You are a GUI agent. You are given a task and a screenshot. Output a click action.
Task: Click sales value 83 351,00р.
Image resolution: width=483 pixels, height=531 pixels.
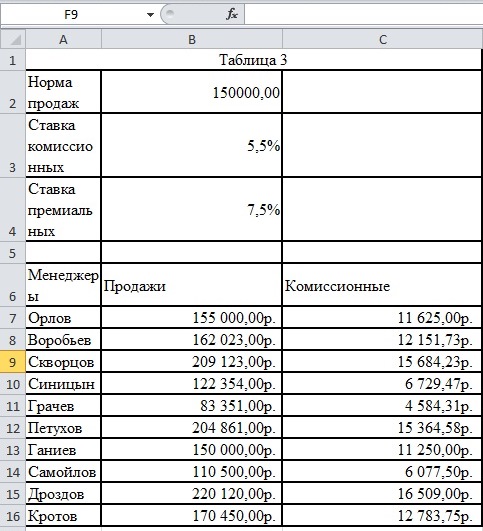tap(191, 406)
